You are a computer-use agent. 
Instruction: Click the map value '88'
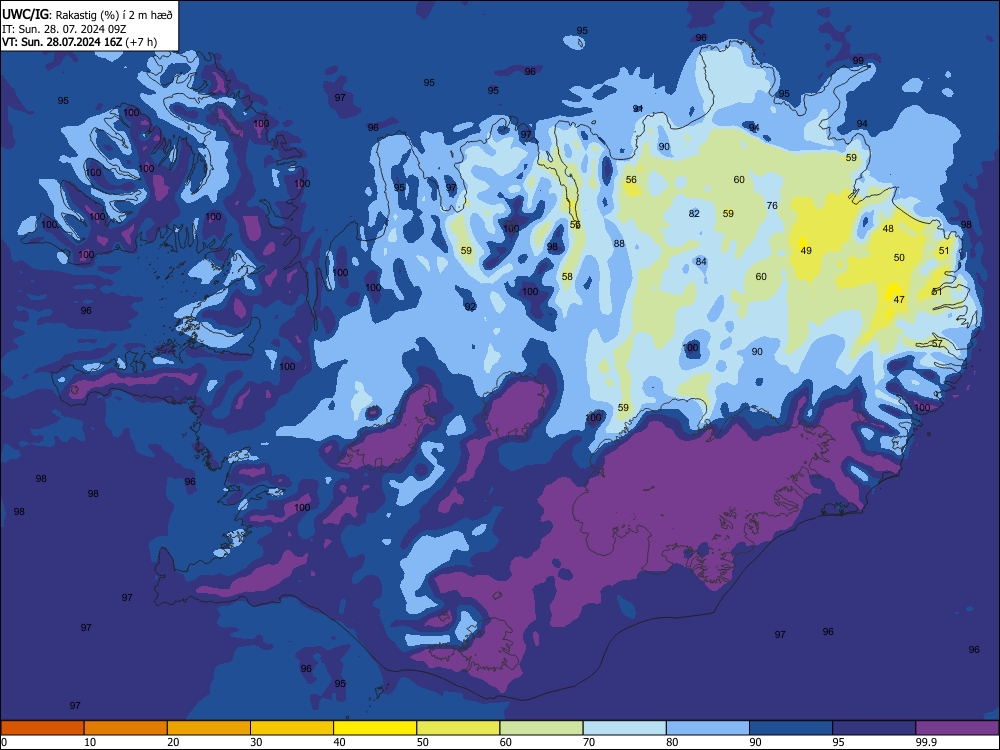(619, 243)
